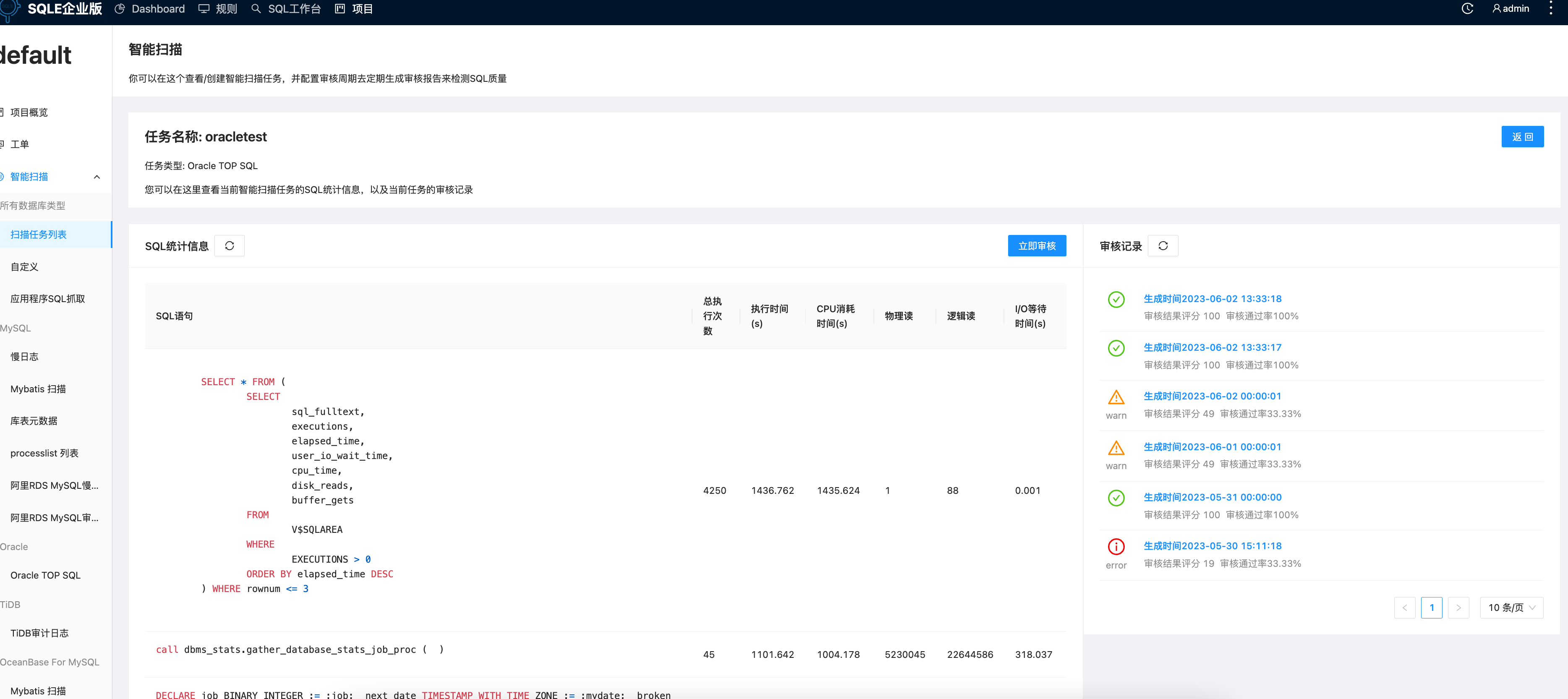Open the 10条/页 page size dropdown
Screen dimensions: 1568x699
tap(1511, 607)
